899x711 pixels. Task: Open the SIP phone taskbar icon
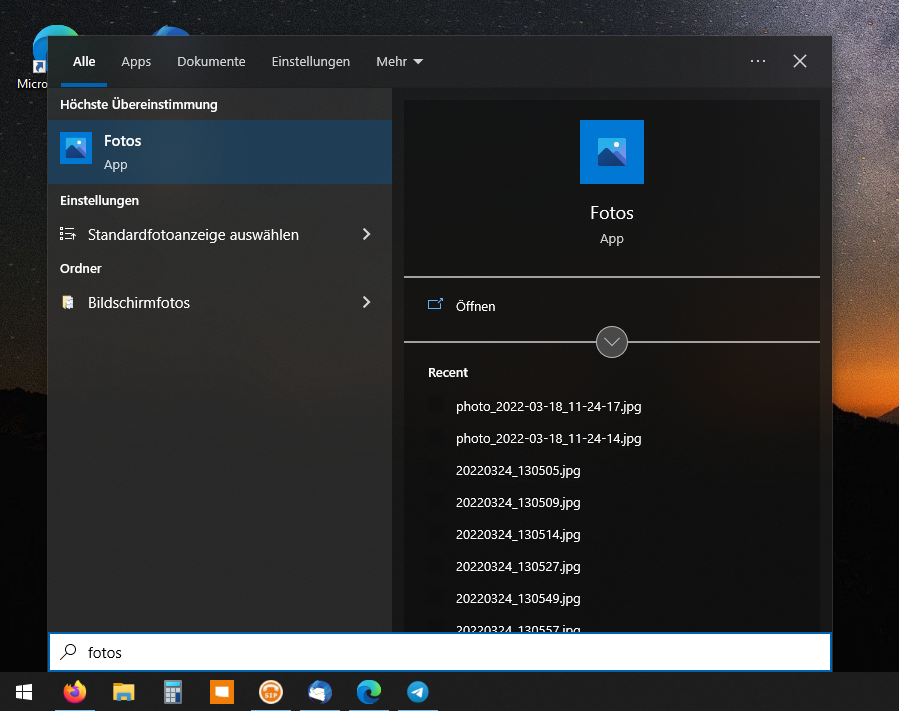pyautogui.click(x=271, y=692)
